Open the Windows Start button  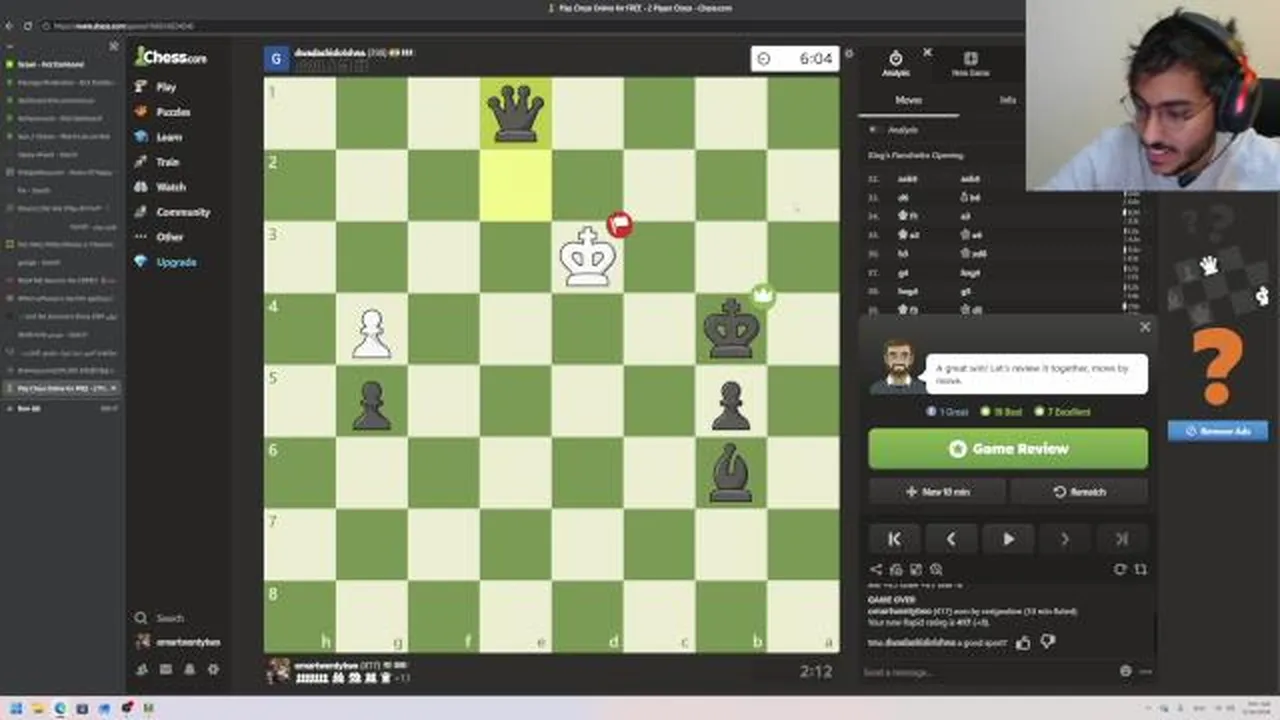pos(16,708)
